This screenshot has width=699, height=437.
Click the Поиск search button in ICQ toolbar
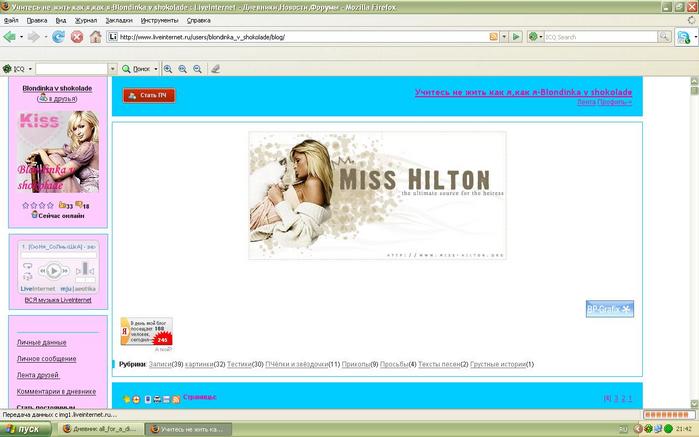(136, 69)
